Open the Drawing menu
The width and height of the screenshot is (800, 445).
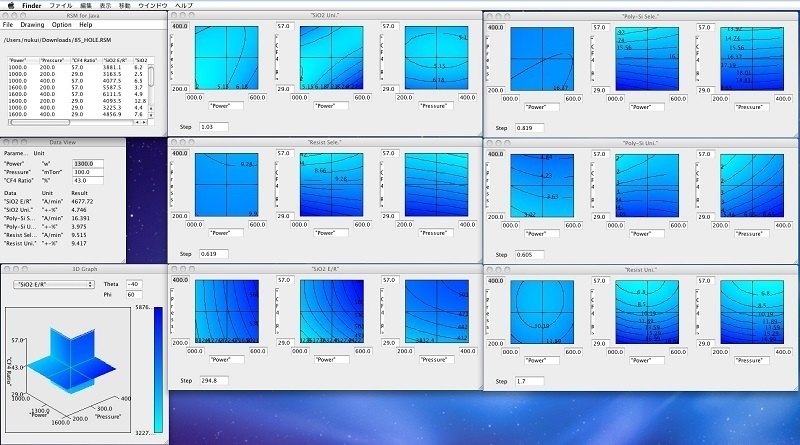31,24
